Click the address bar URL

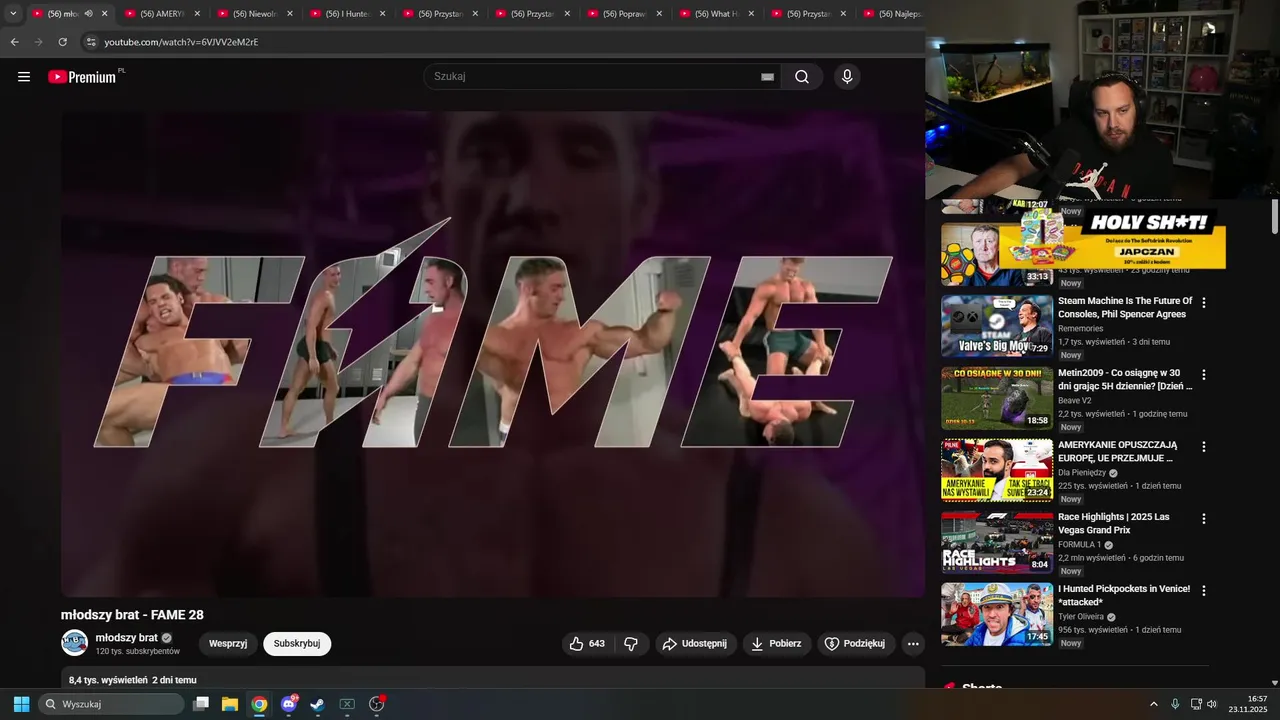click(x=181, y=42)
